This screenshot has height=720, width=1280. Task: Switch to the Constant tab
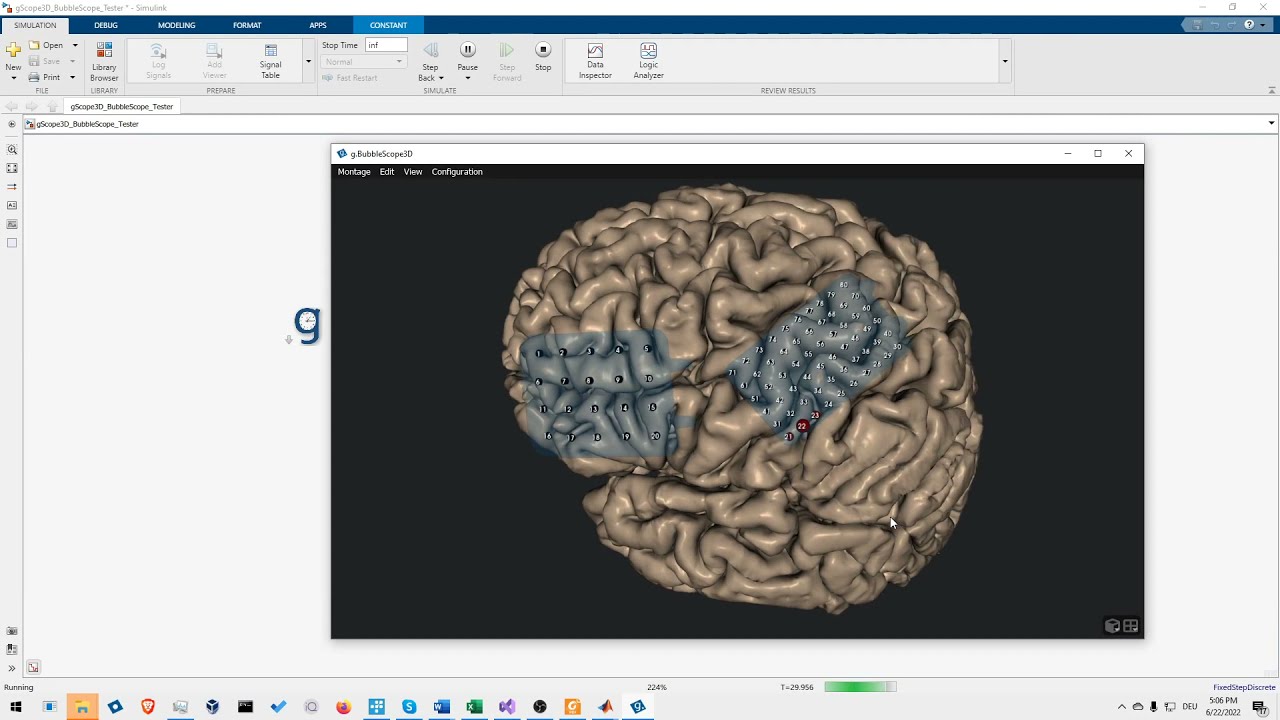point(388,25)
